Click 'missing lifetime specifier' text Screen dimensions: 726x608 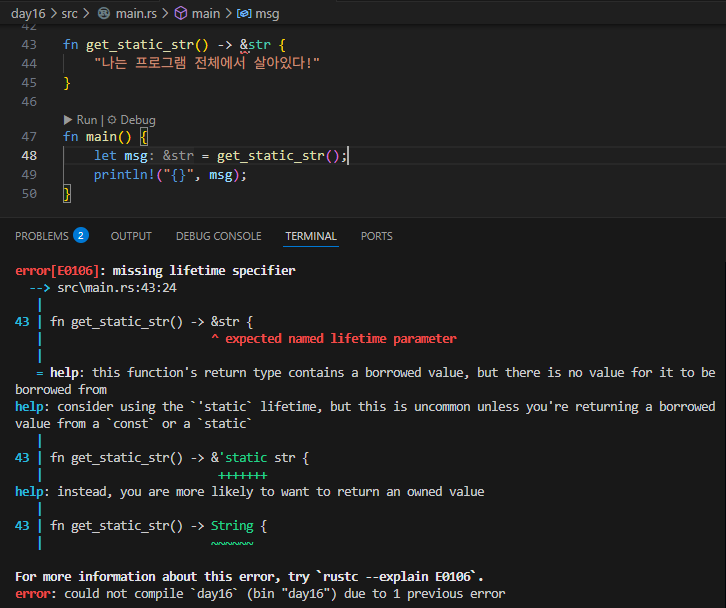[204, 270]
